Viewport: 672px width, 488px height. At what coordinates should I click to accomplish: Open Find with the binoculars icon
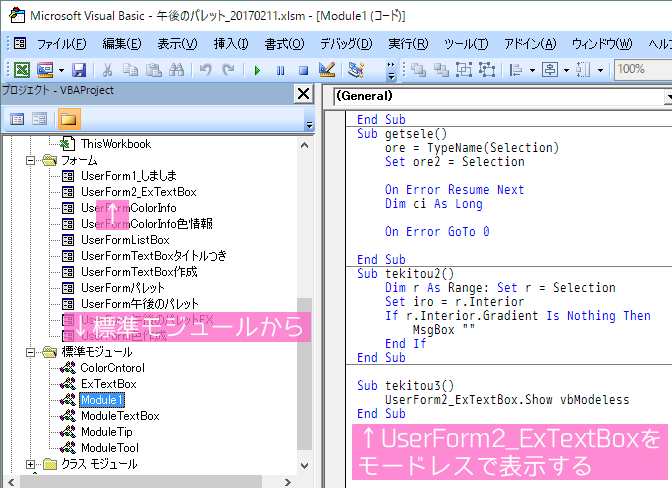pos(177,69)
